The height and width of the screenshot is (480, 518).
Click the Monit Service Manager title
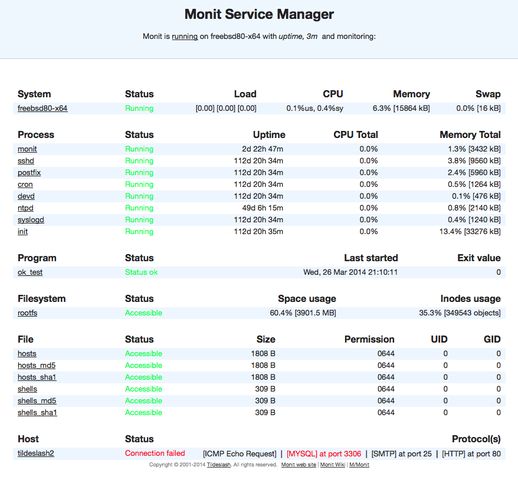coord(259,14)
